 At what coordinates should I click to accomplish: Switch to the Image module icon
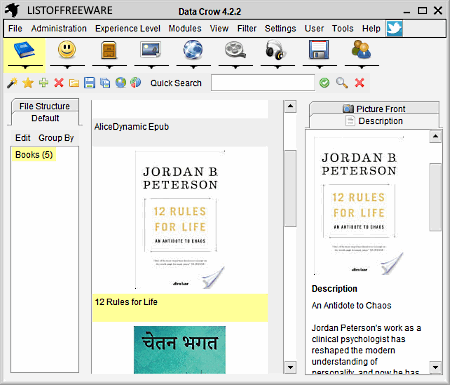click(x=151, y=50)
